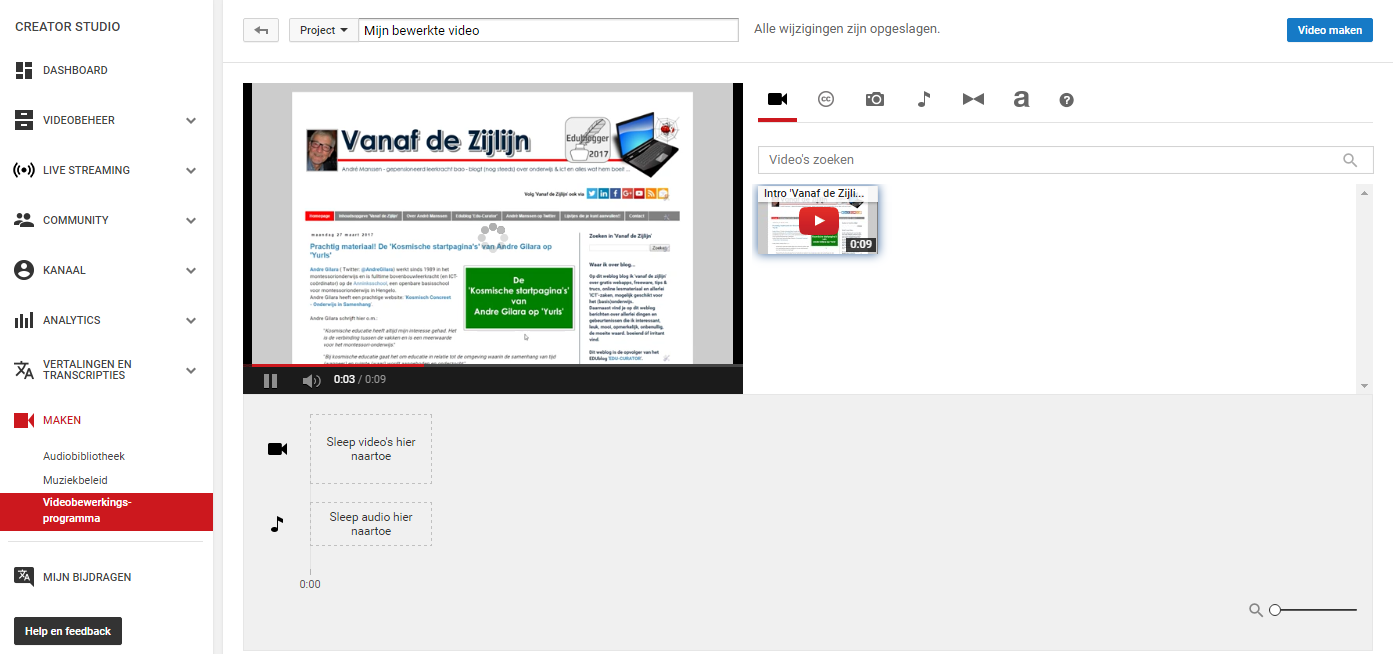
Task: Expand the Analytics chevron
Action: (191, 321)
